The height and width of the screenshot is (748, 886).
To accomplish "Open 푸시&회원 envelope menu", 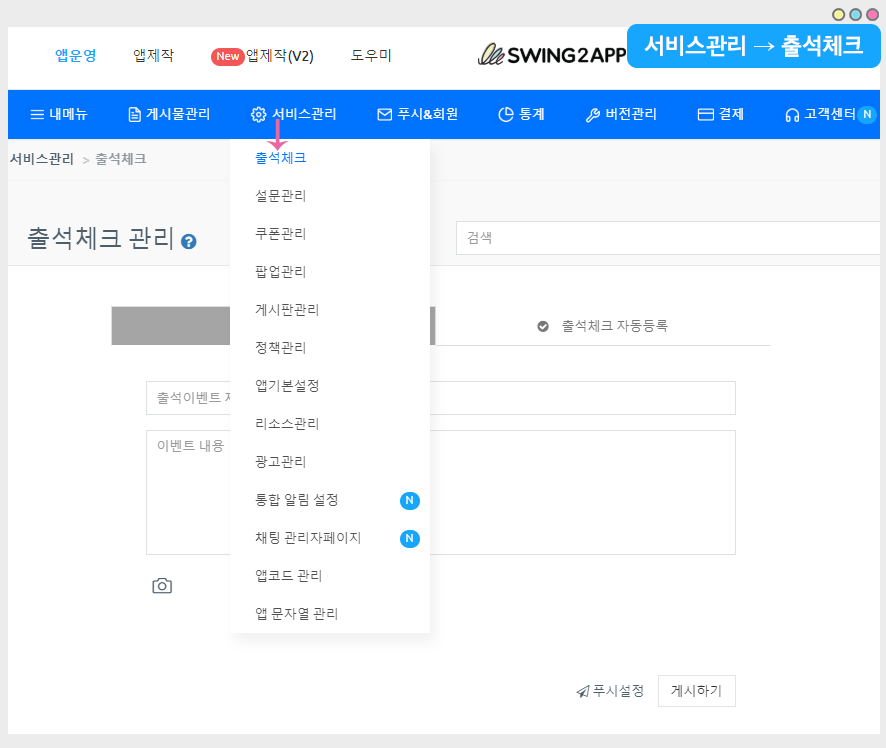I will [417, 114].
